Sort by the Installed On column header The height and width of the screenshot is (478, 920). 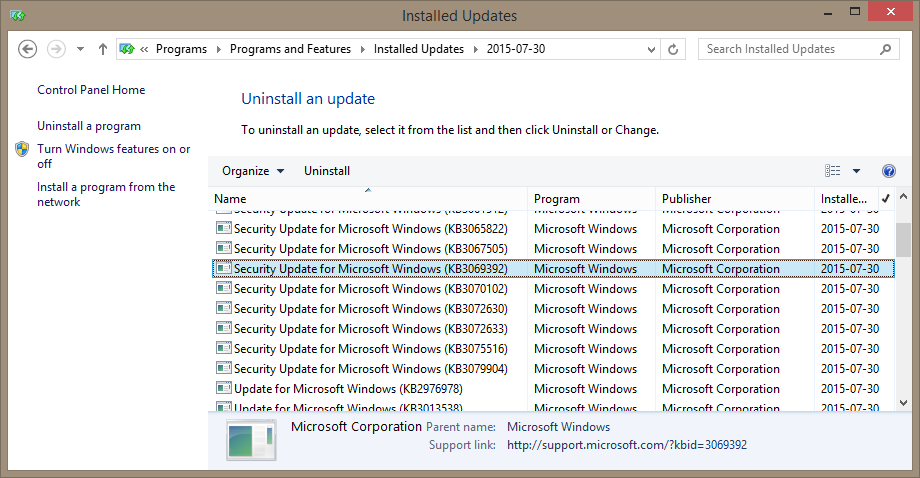tap(846, 199)
